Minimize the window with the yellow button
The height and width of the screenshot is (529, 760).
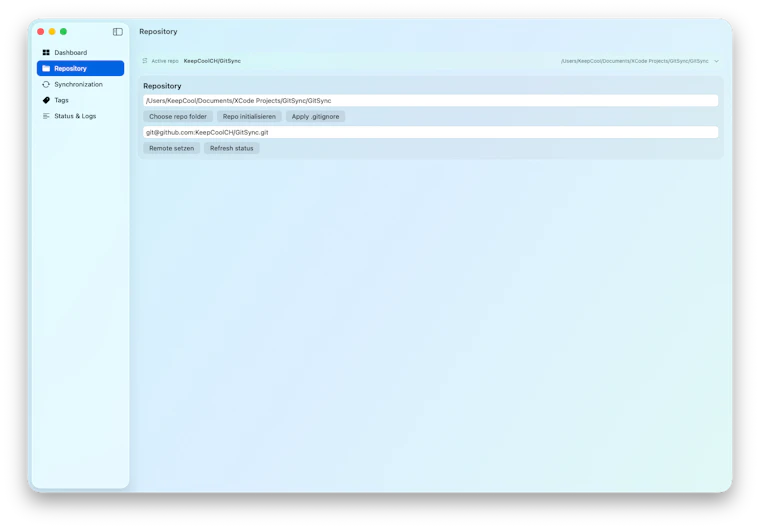(x=52, y=32)
